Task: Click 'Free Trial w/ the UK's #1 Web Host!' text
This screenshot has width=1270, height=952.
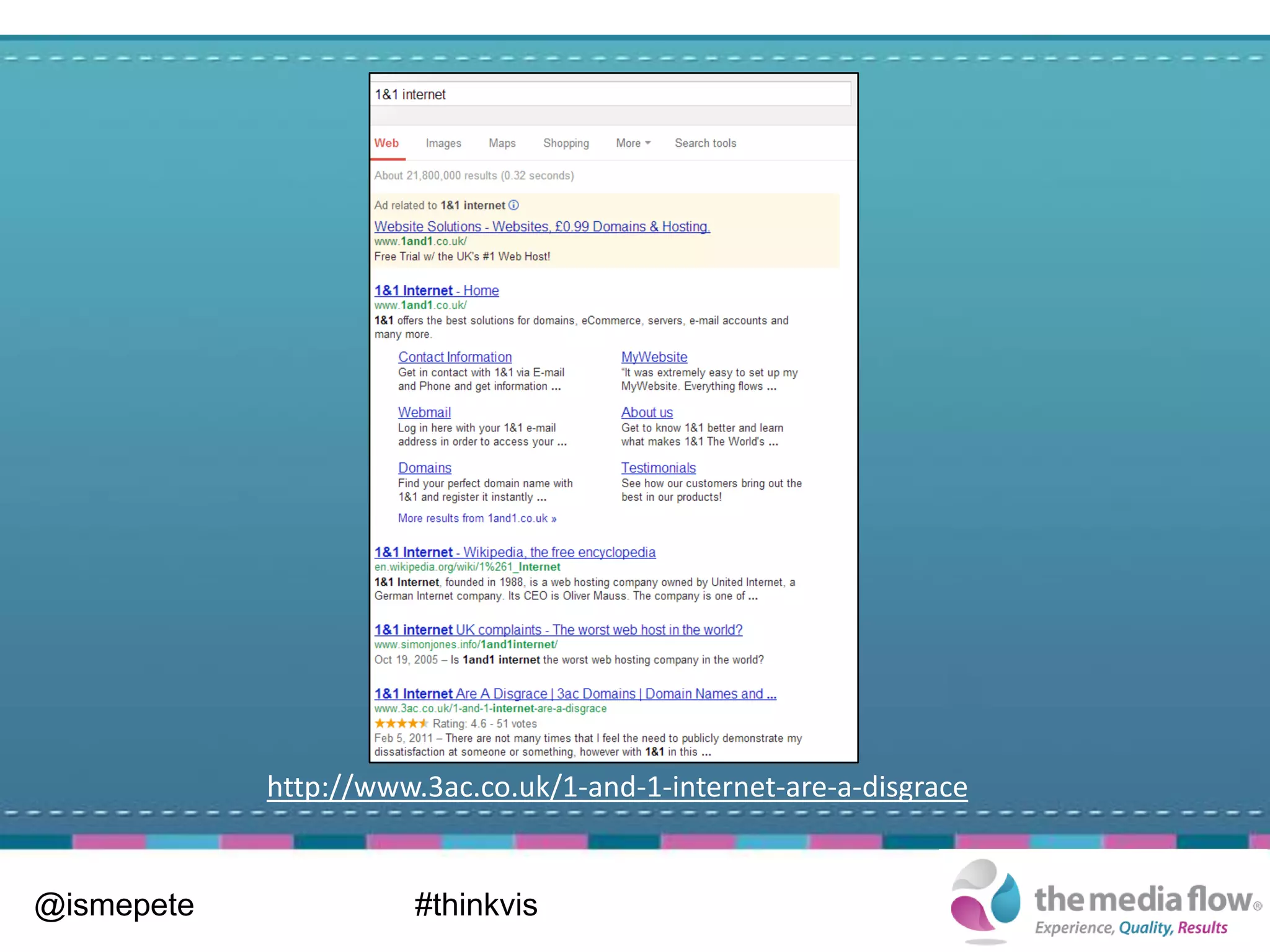Action: (462, 257)
